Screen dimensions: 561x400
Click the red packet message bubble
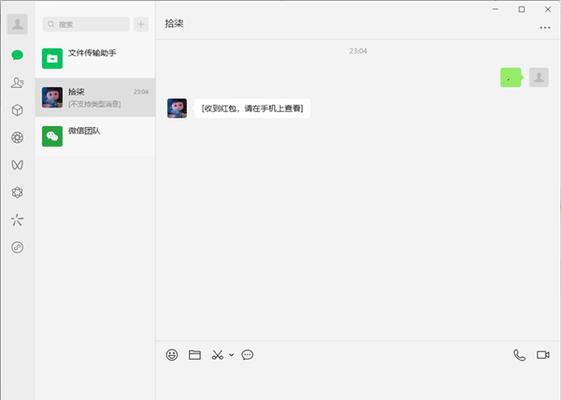pyautogui.click(x=252, y=108)
